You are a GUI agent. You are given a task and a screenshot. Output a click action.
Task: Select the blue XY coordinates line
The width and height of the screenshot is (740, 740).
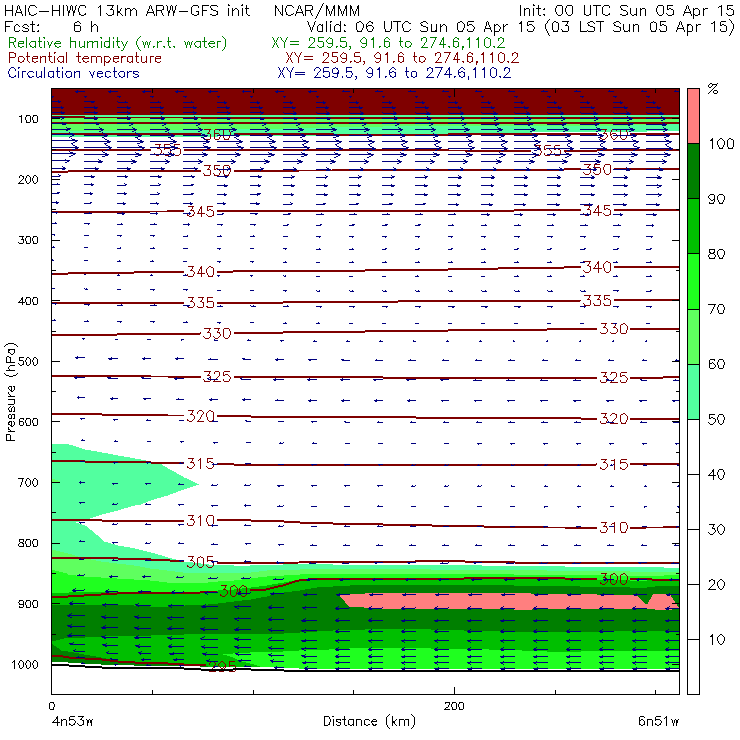click(x=394, y=73)
